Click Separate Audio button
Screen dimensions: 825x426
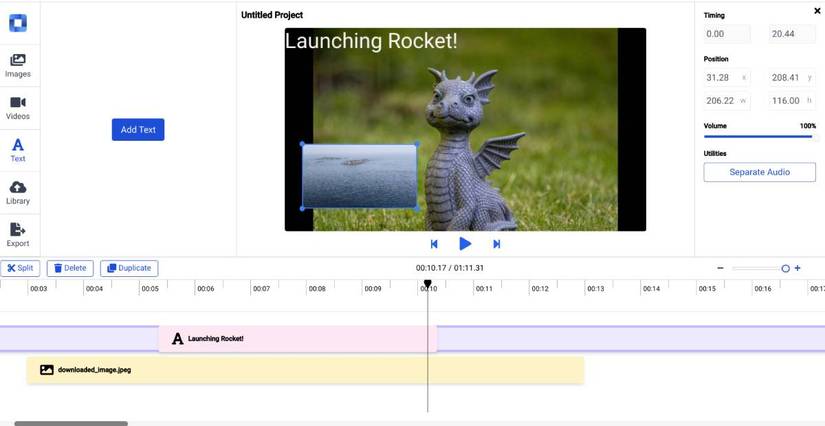759,172
